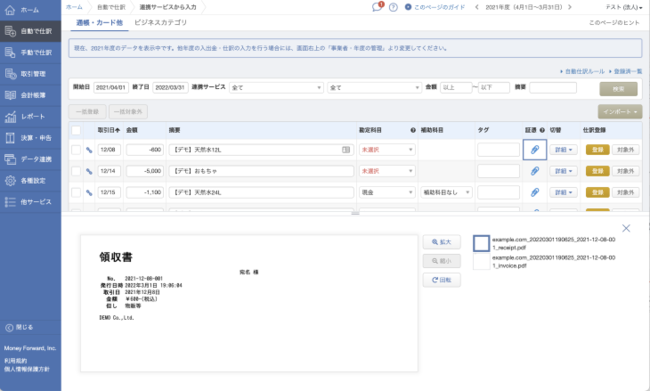Tick the 12/15 transaction row checkbox

(x=76, y=192)
